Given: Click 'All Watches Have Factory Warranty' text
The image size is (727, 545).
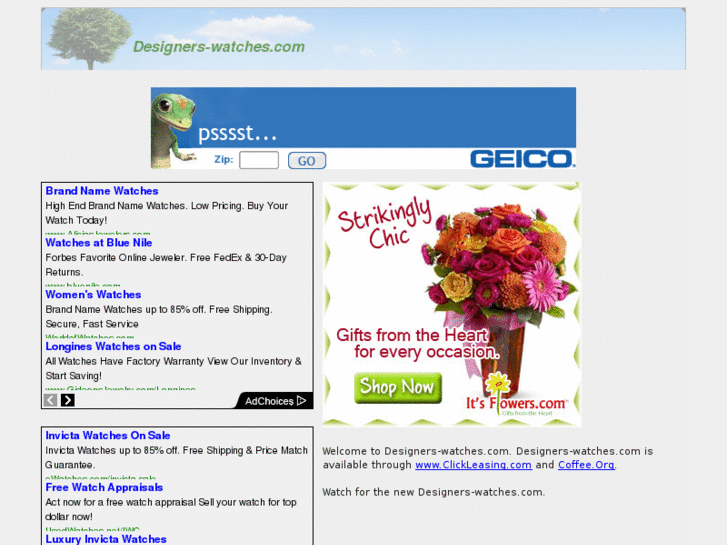Looking at the screenshot, I should [x=173, y=369].
